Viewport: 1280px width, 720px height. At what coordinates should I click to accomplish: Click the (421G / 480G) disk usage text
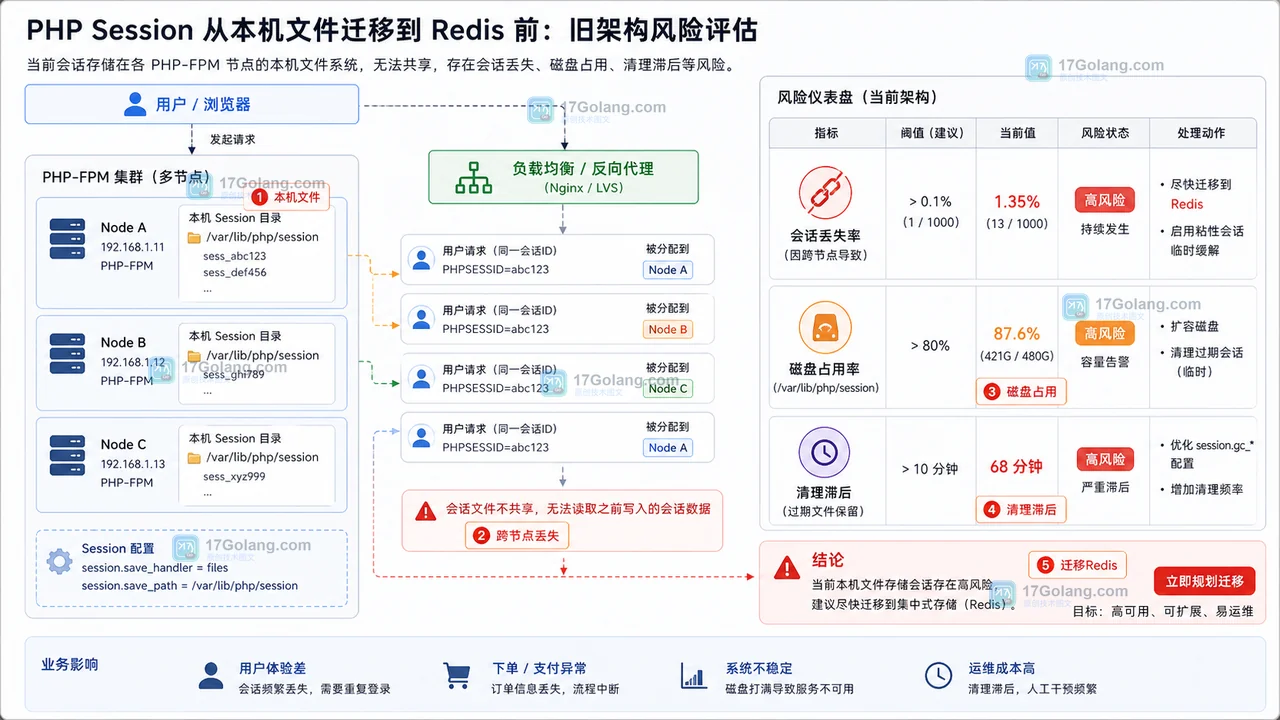click(1017, 356)
